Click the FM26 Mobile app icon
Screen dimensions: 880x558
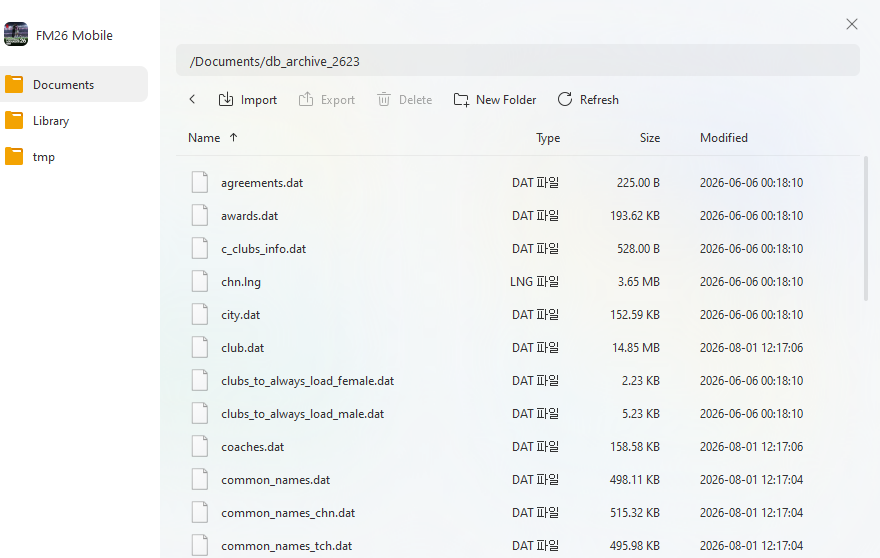pyautogui.click(x=16, y=34)
